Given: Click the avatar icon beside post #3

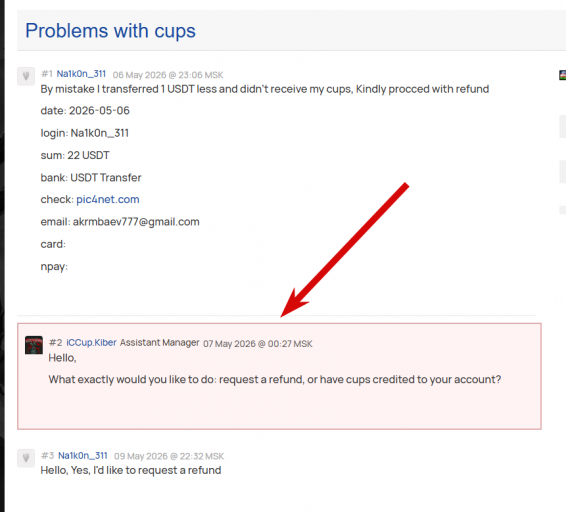Looking at the screenshot, I should (26, 458).
